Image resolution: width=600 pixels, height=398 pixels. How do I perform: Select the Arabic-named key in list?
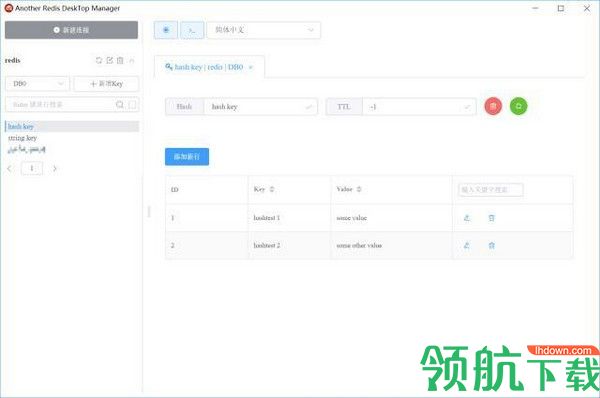[26, 149]
